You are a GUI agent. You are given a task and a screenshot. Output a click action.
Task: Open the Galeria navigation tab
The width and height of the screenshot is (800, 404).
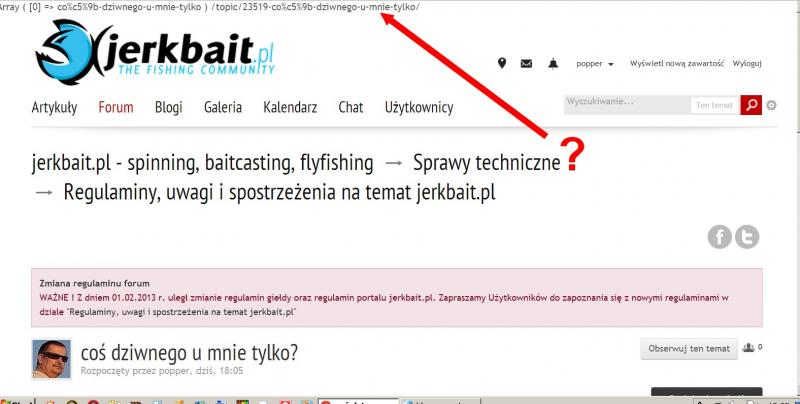coord(222,107)
